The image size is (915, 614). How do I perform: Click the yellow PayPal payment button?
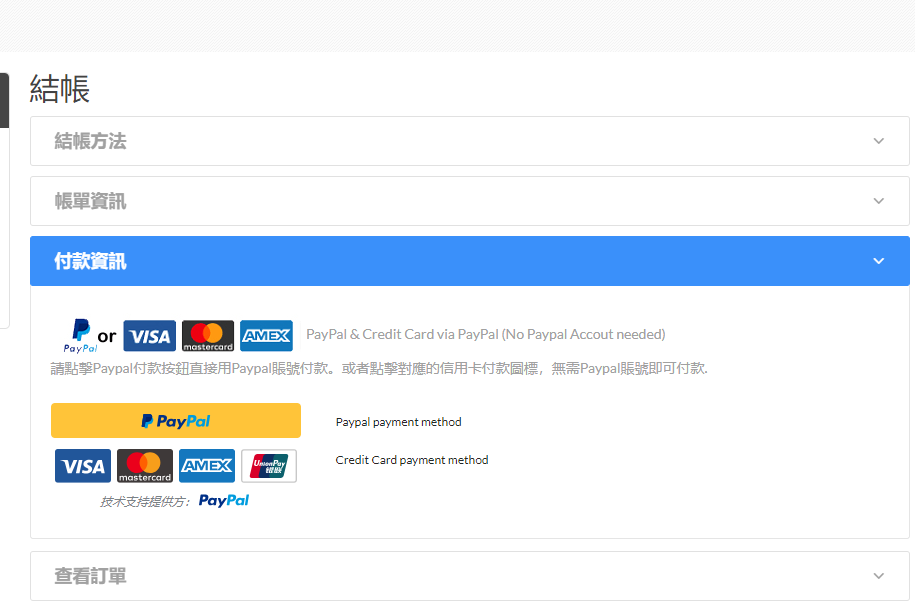[176, 420]
